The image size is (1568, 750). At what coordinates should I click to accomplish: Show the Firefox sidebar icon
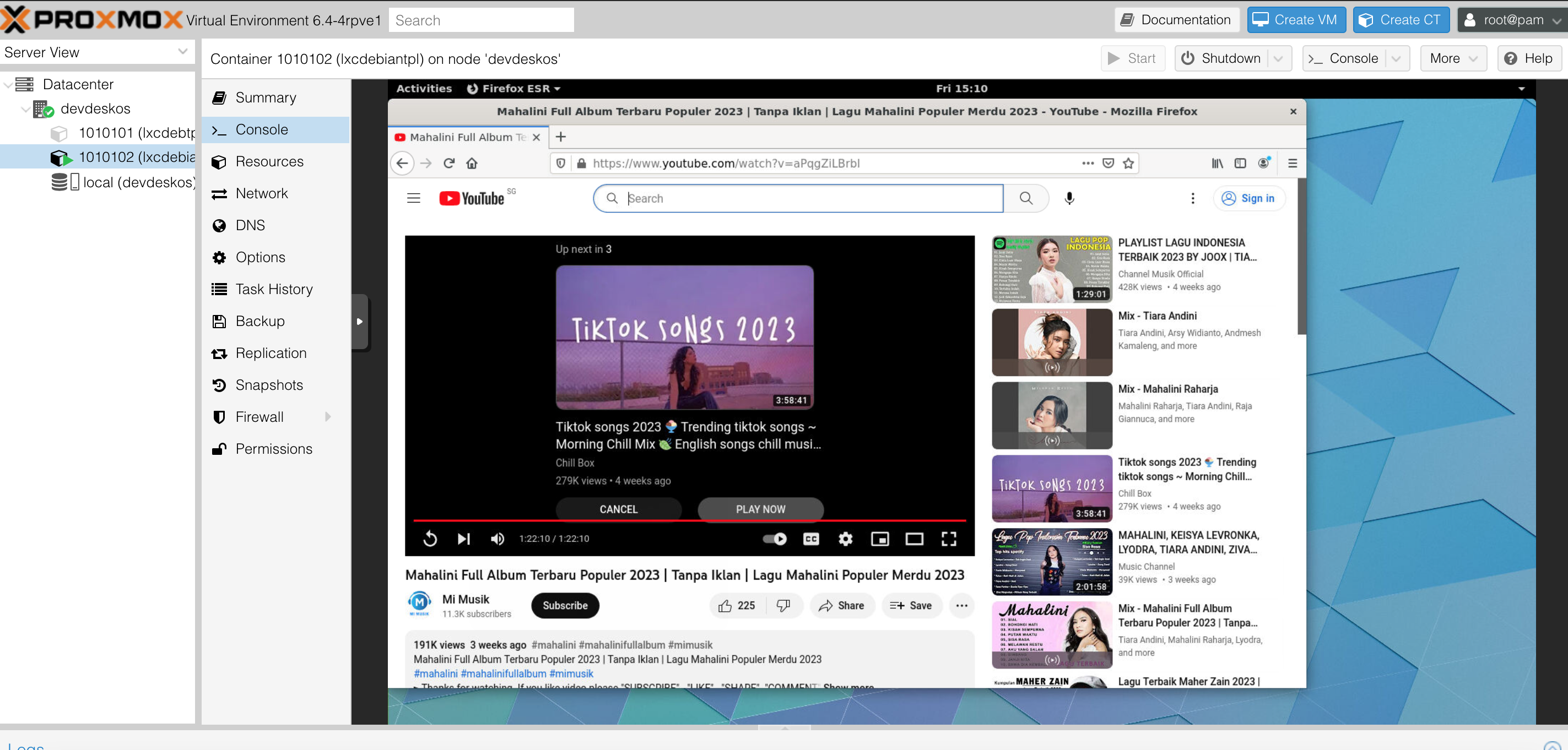pyautogui.click(x=1240, y=163)
